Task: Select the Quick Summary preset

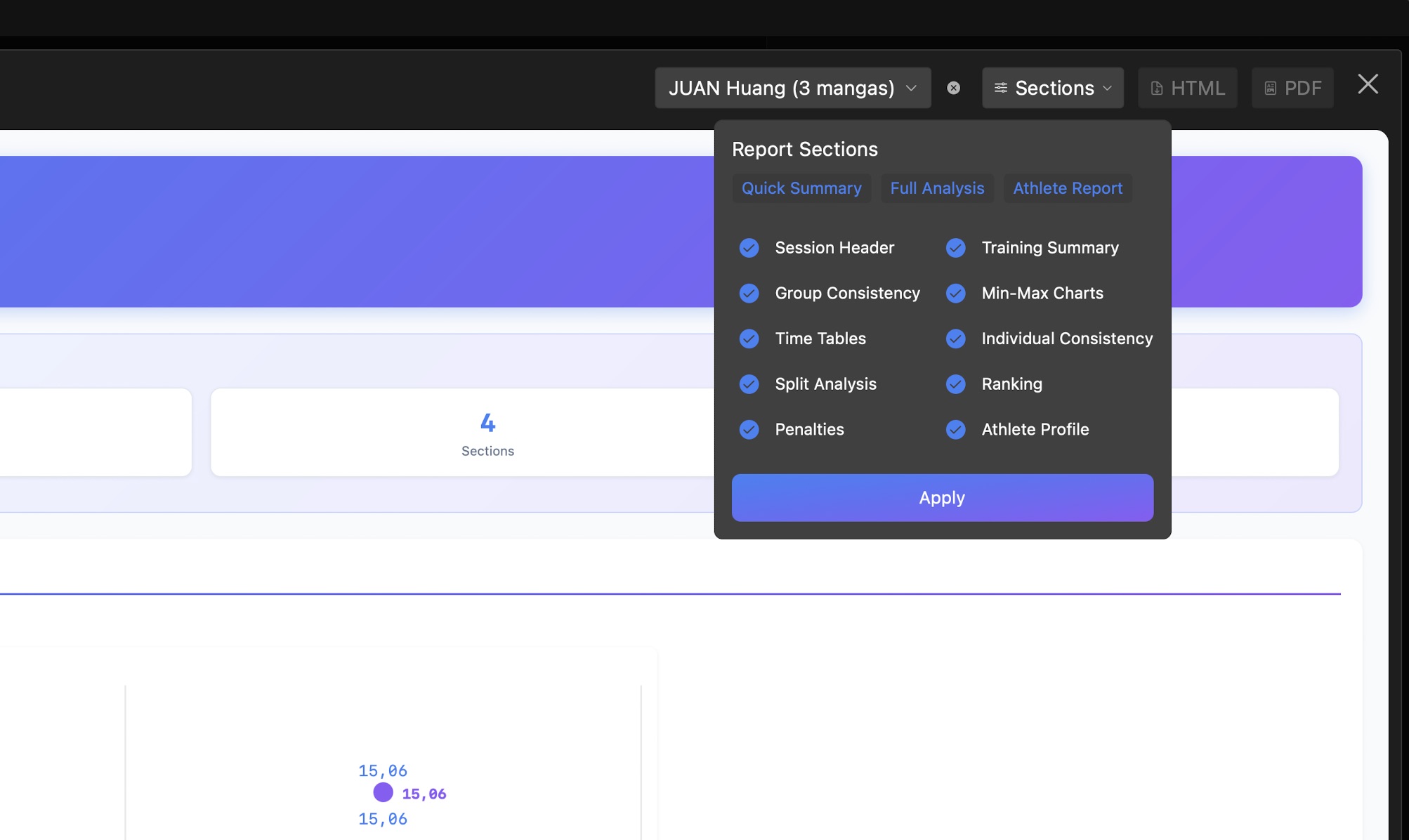Action: 801,188
